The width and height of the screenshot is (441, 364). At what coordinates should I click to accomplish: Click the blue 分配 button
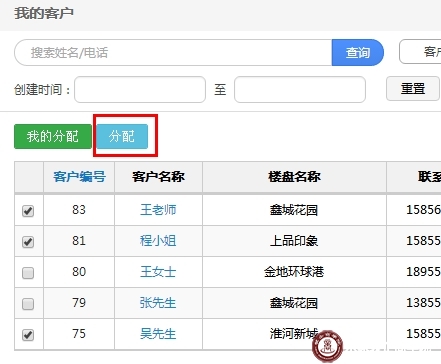[x=122, y=136]
